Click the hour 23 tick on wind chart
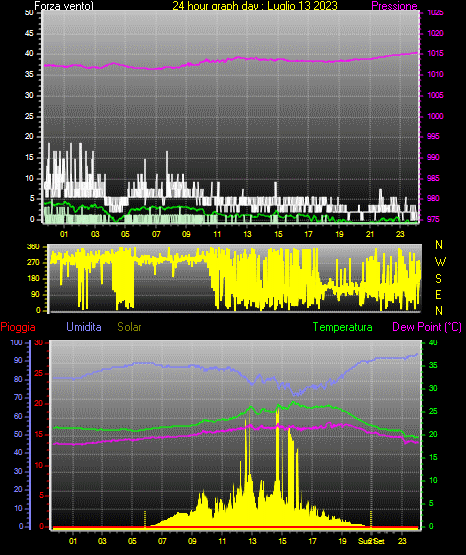 (x=400, y=234)
